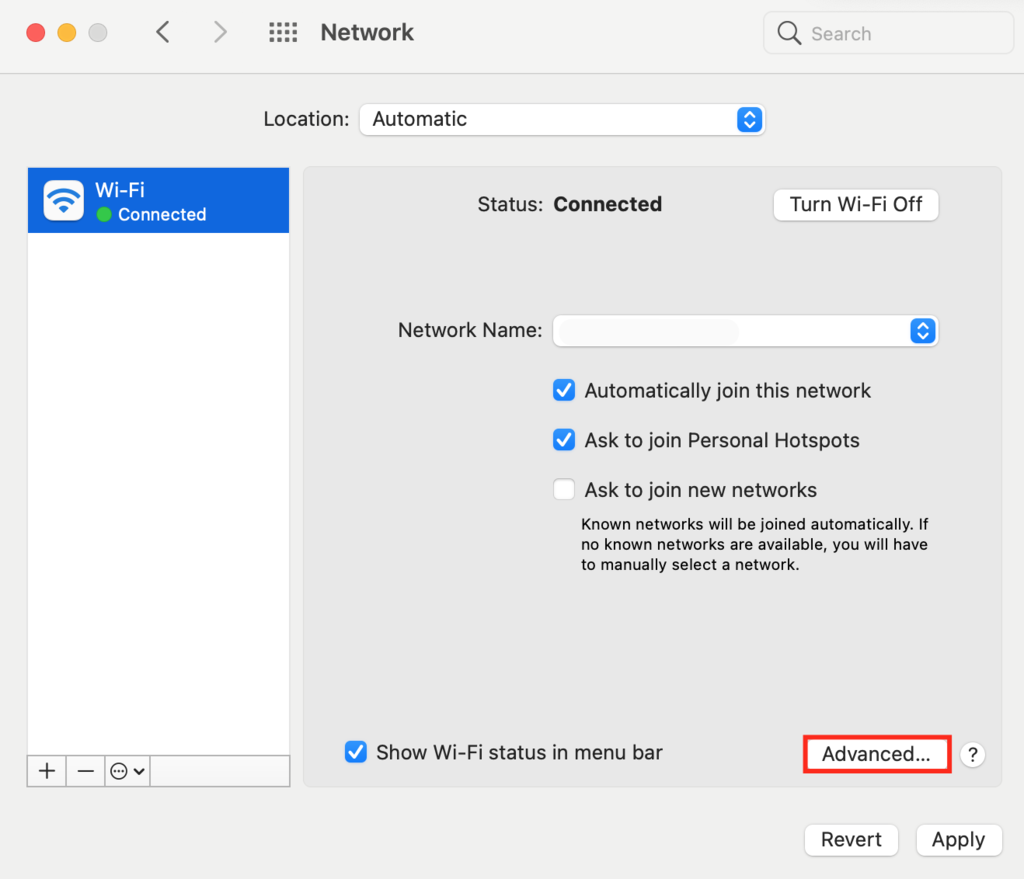Focus the Search field
The image size is (1024, 879).
pyautogui.click(x=900, y=34)
